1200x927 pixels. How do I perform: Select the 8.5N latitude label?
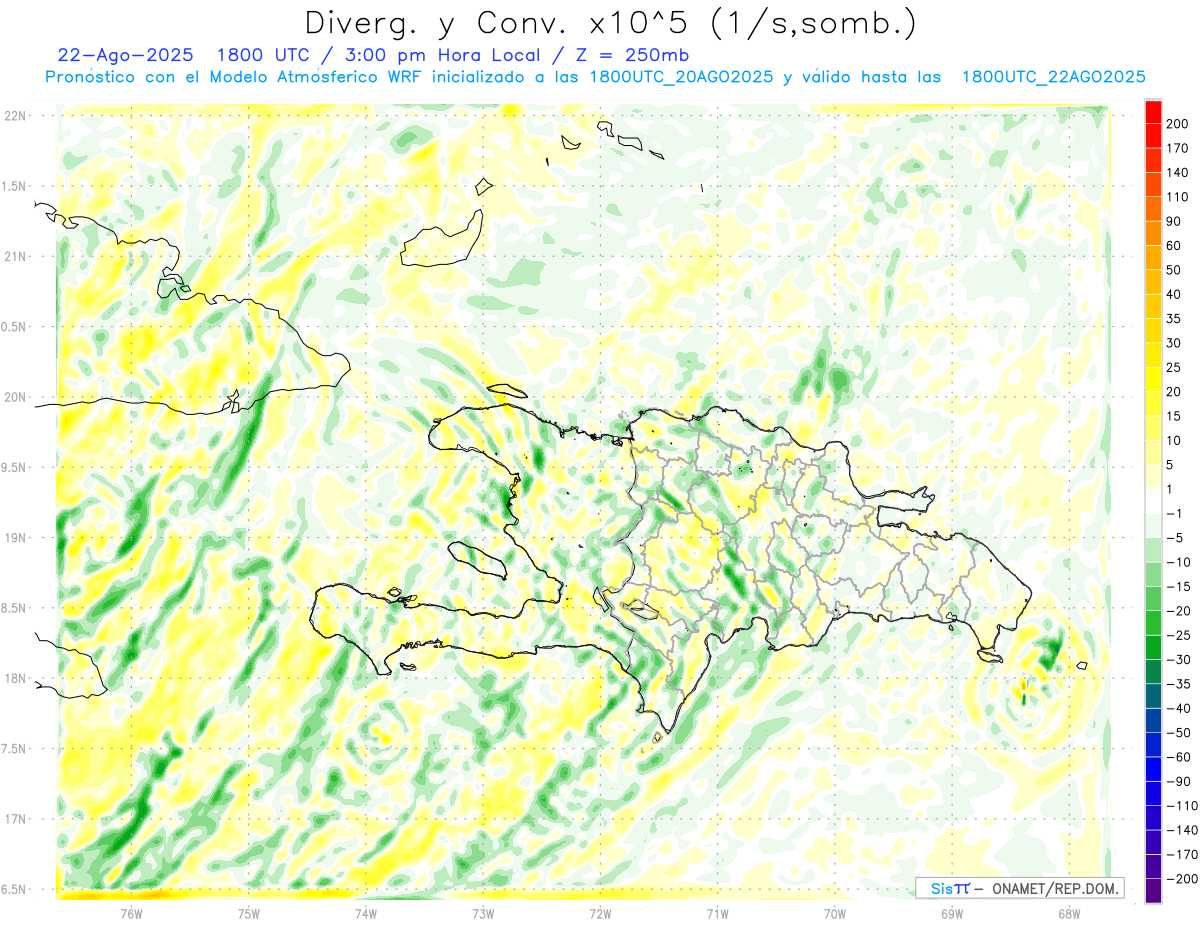13,608
